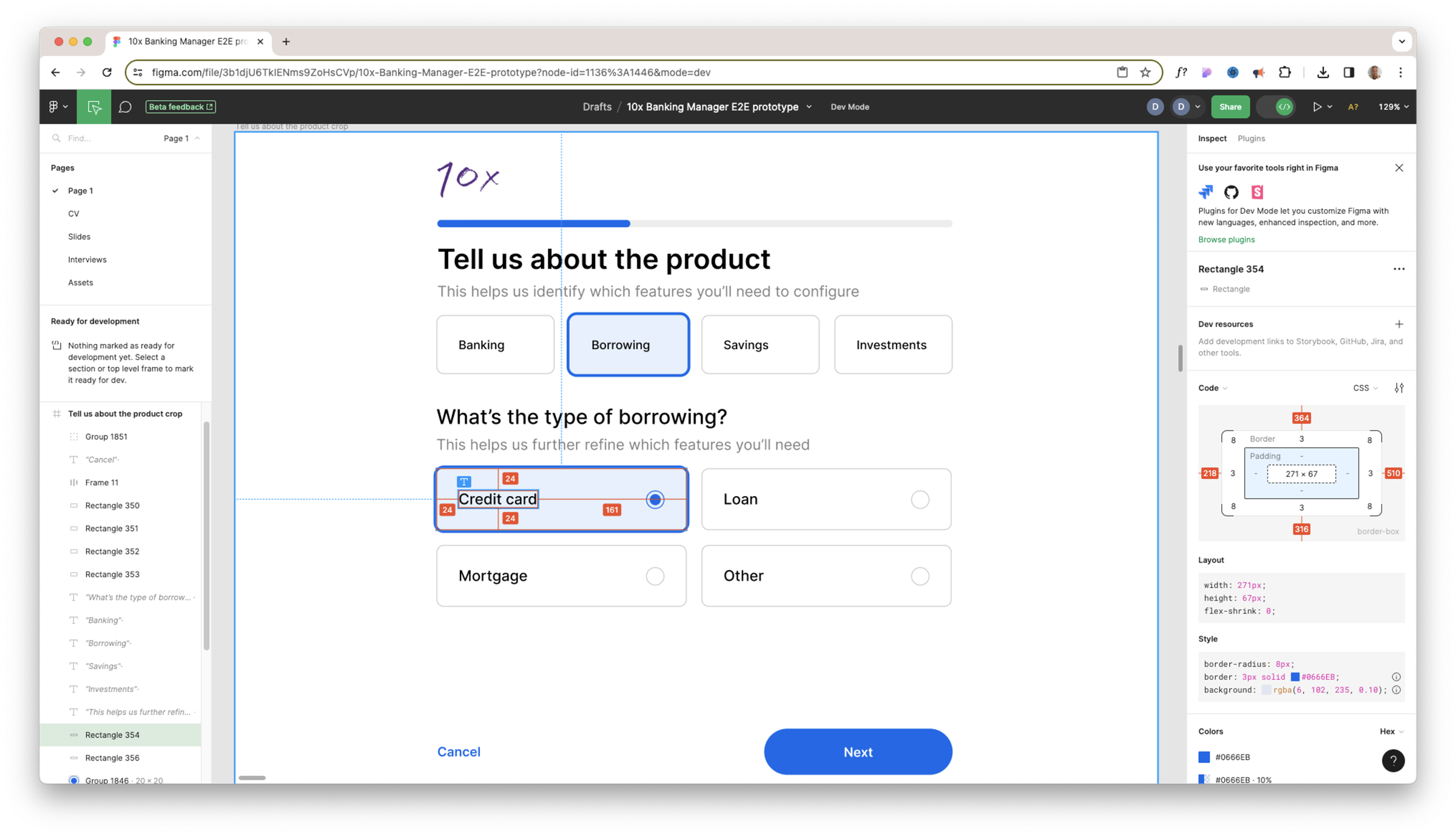This screenshot has height=837, width=1456.
Task: Add a dev resource with plus icon
Action: 1399,324
